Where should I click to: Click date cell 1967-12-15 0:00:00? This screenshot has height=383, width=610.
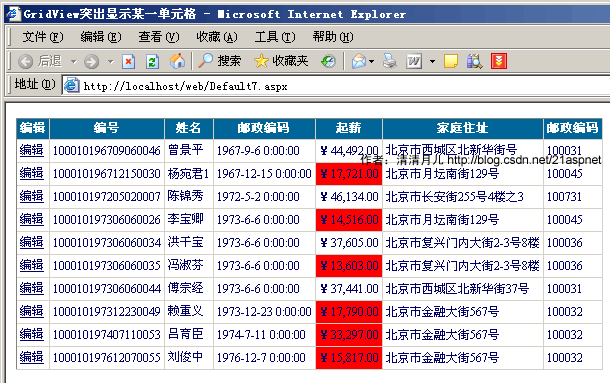[264, 174]
